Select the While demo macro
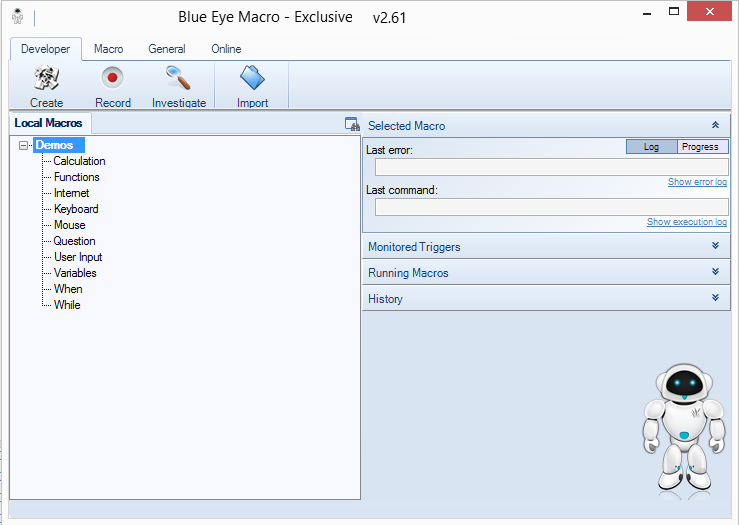This screenshot has height=525, width=739. (67, 305)
